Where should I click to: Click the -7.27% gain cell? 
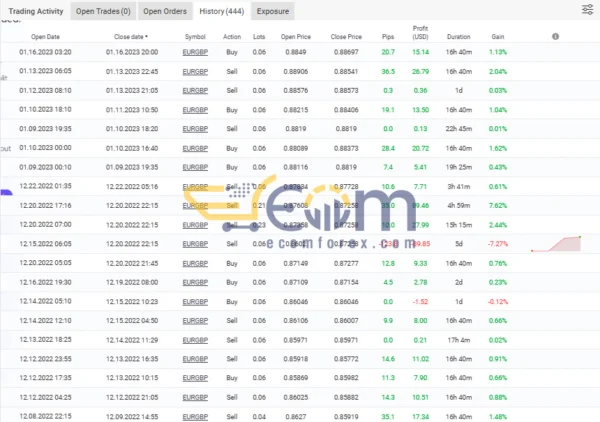tap(497, 244)
